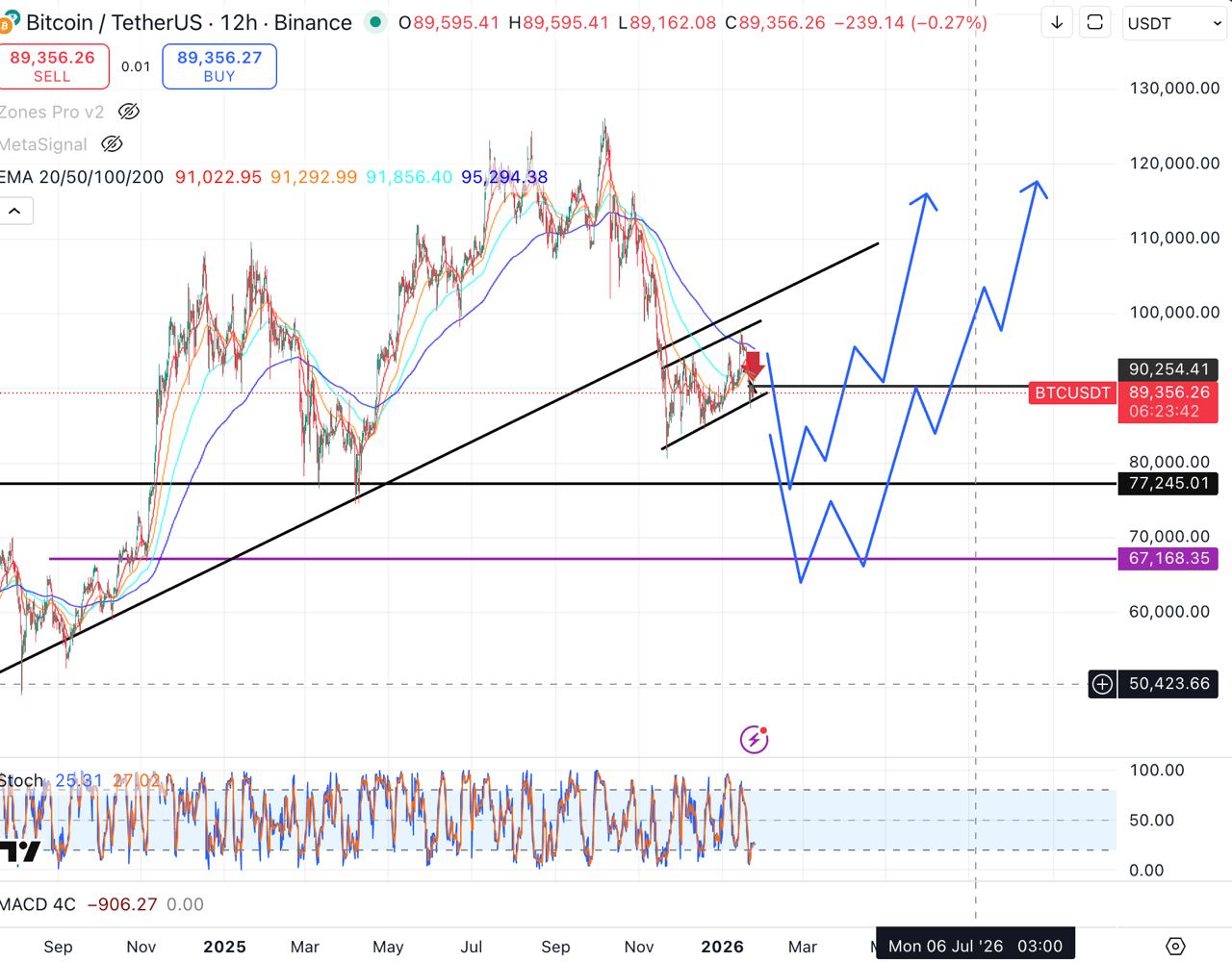Screen dimensions: 1232x962
Task: Click the purple lightning bolt event icon
Action: click(754, 739)
